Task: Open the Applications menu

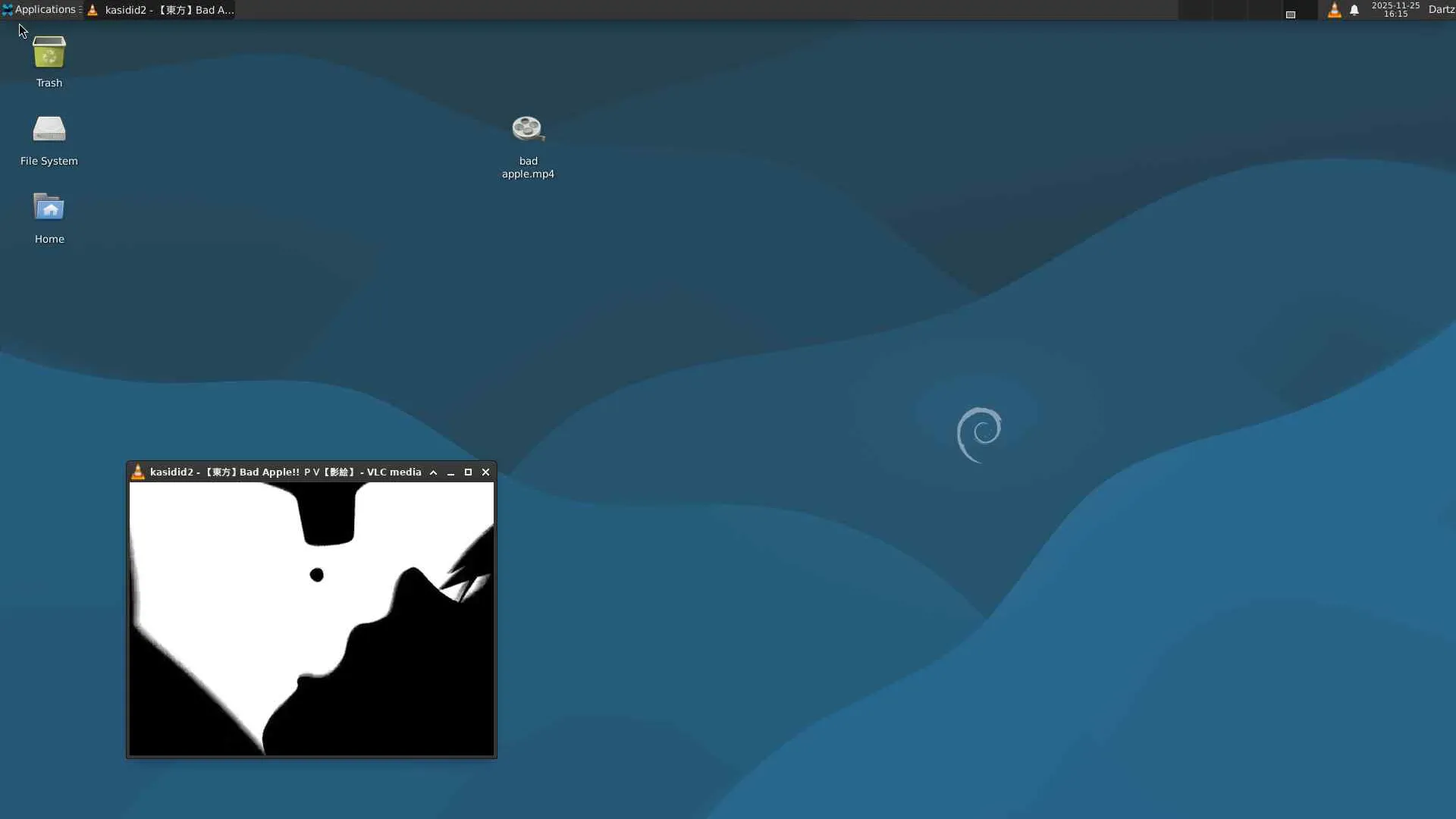Action: point(44,10)
